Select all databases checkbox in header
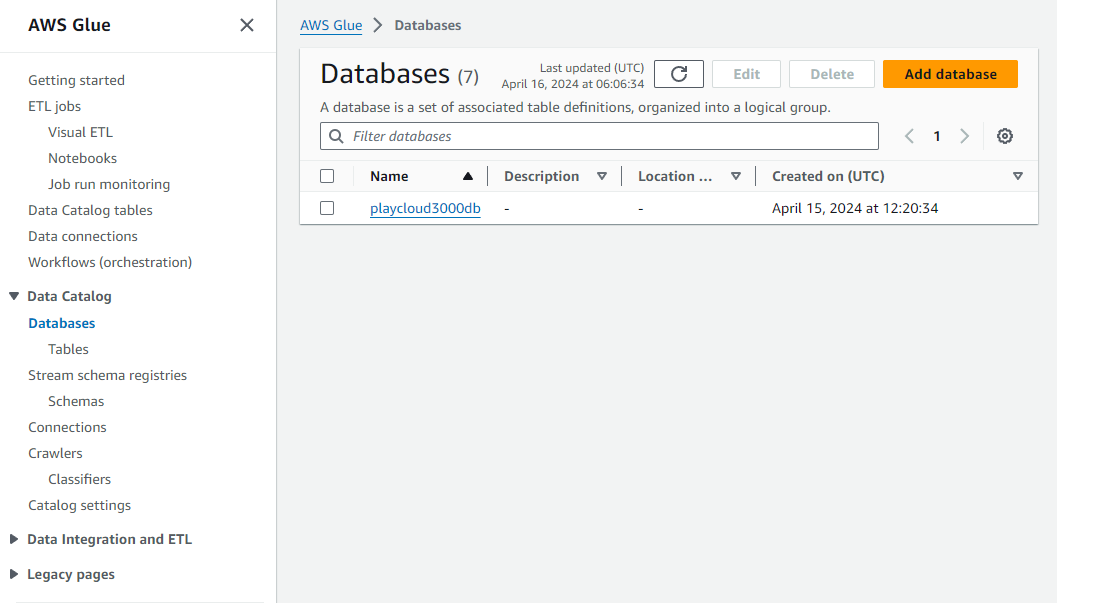Image resolution: width=1112 pixels, height=603 pixels. coord(327,176)
